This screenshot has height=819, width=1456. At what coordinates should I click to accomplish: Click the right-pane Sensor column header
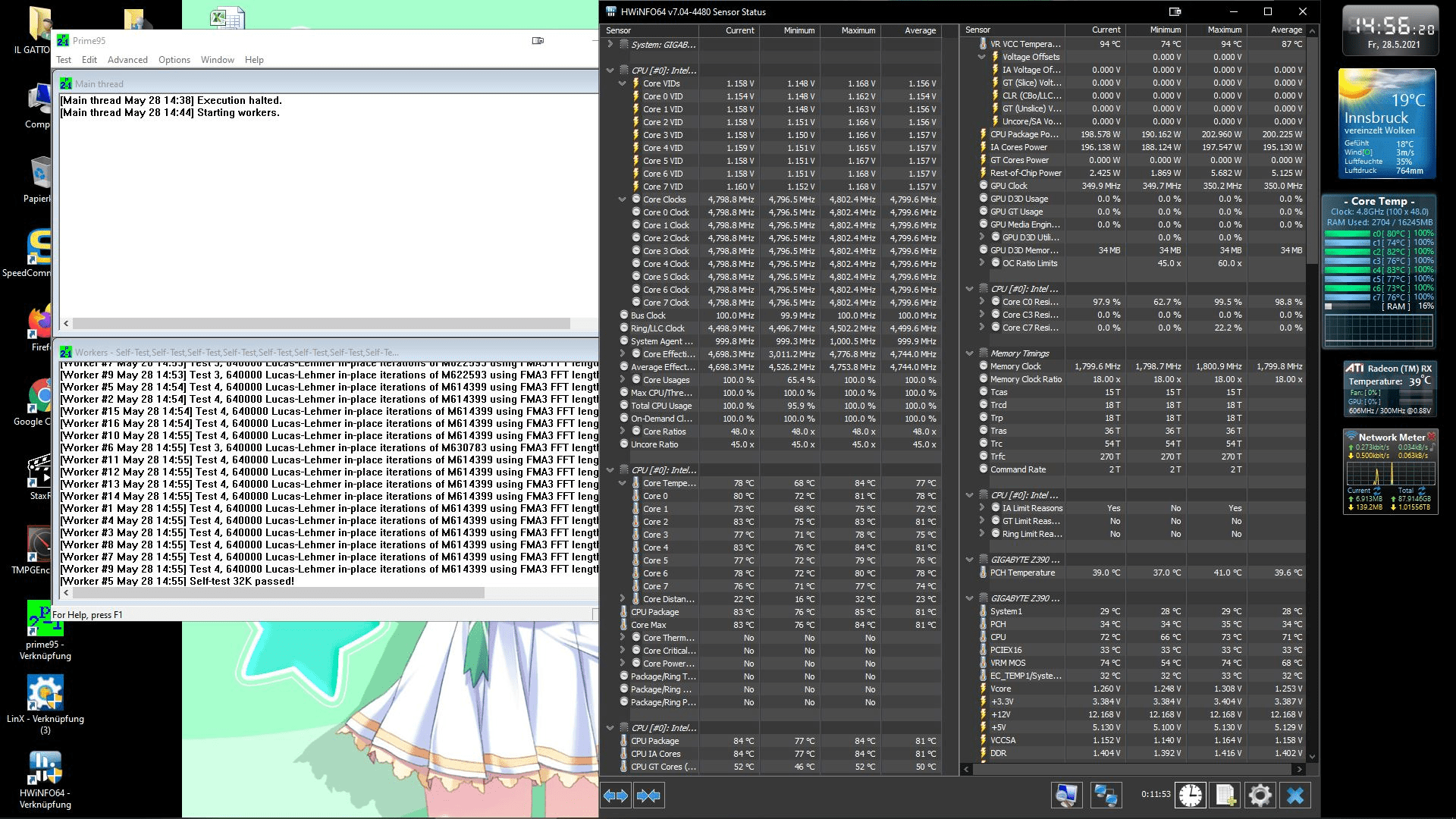(x=1012, y=30)
